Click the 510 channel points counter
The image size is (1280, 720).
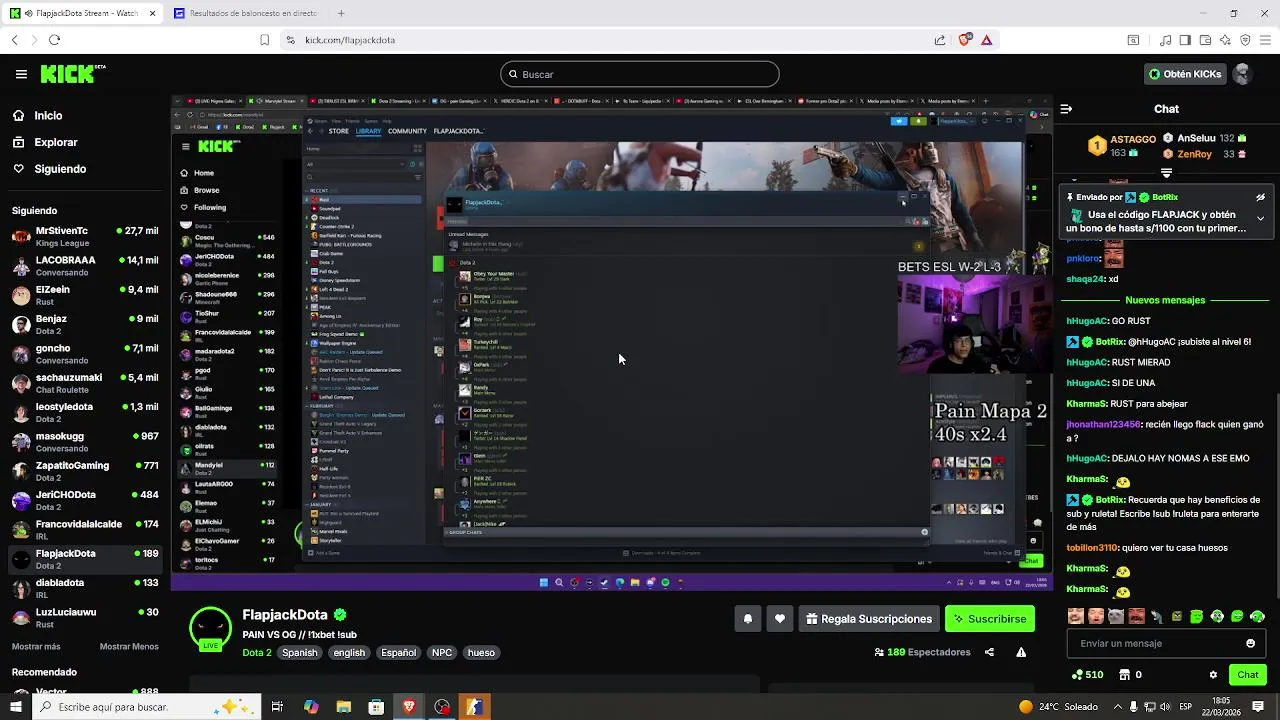click(x=1087, y=675)
